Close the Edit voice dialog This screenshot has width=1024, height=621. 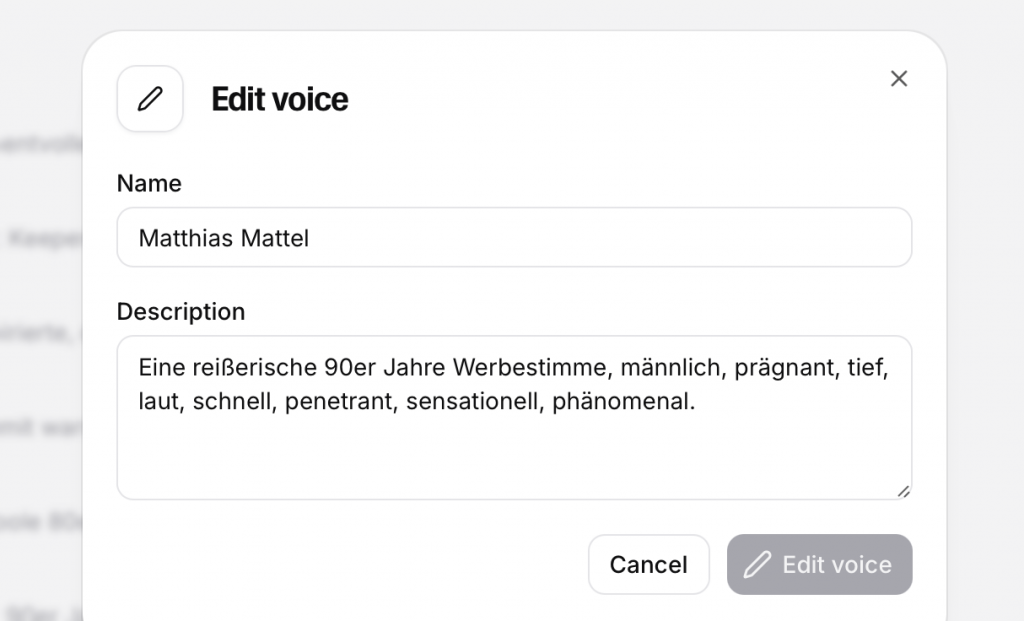pos(899,79)
